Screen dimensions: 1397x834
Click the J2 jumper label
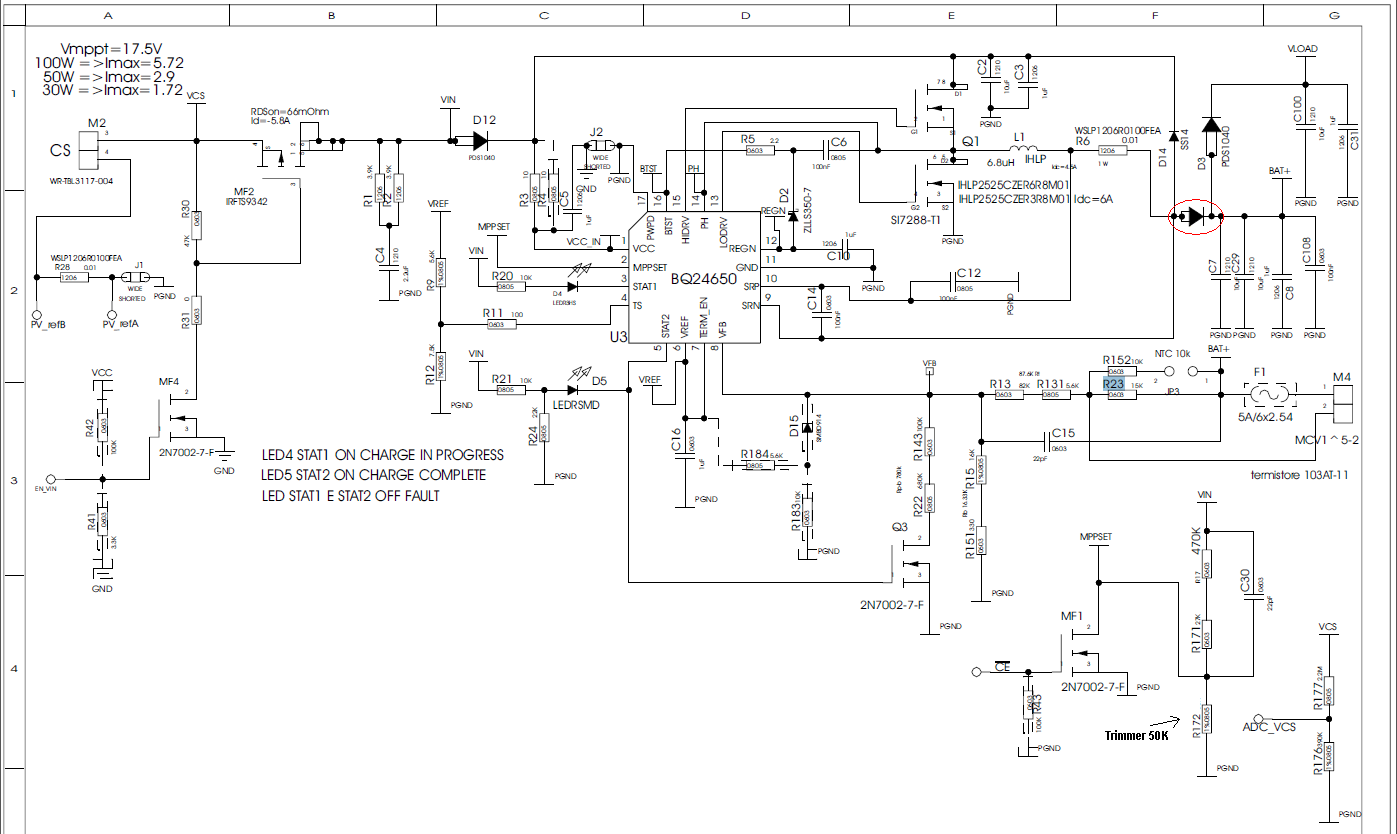tap(597, 132)
